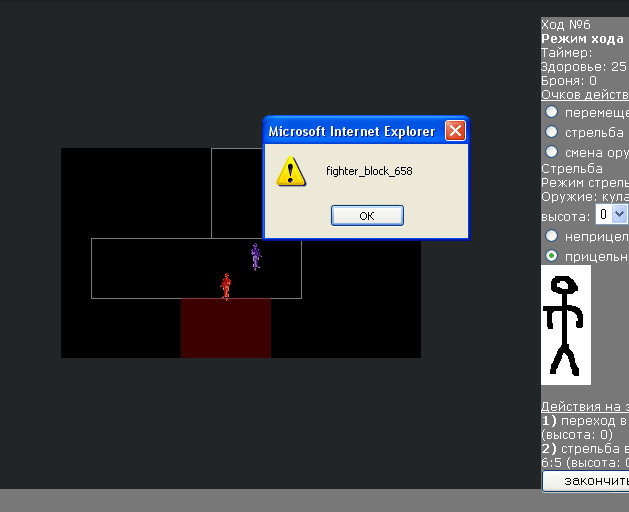Click the 'Оружие:' weapon line
The width and height of the screenshot is (629, 512).
[585, 197]
